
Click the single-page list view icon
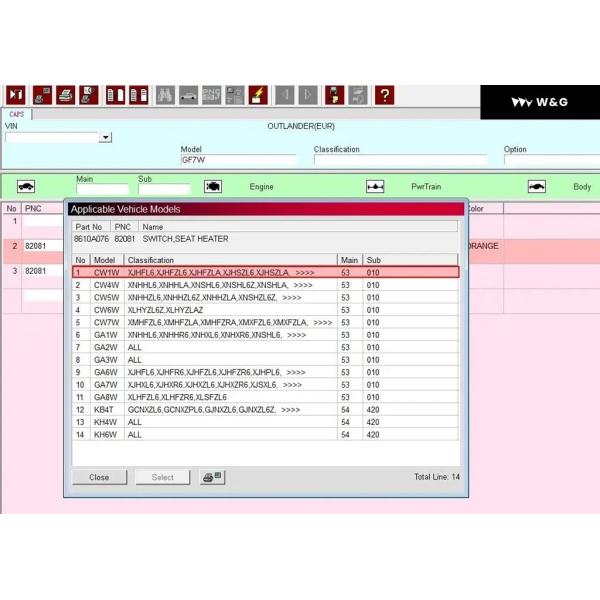[x=116, y=95]
